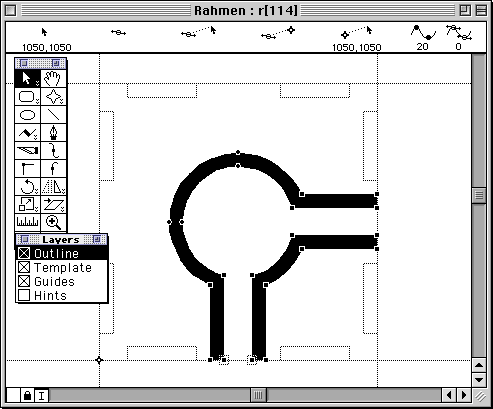
Task: Enable the Hints layer checkbox
Action: coord(24,295)
